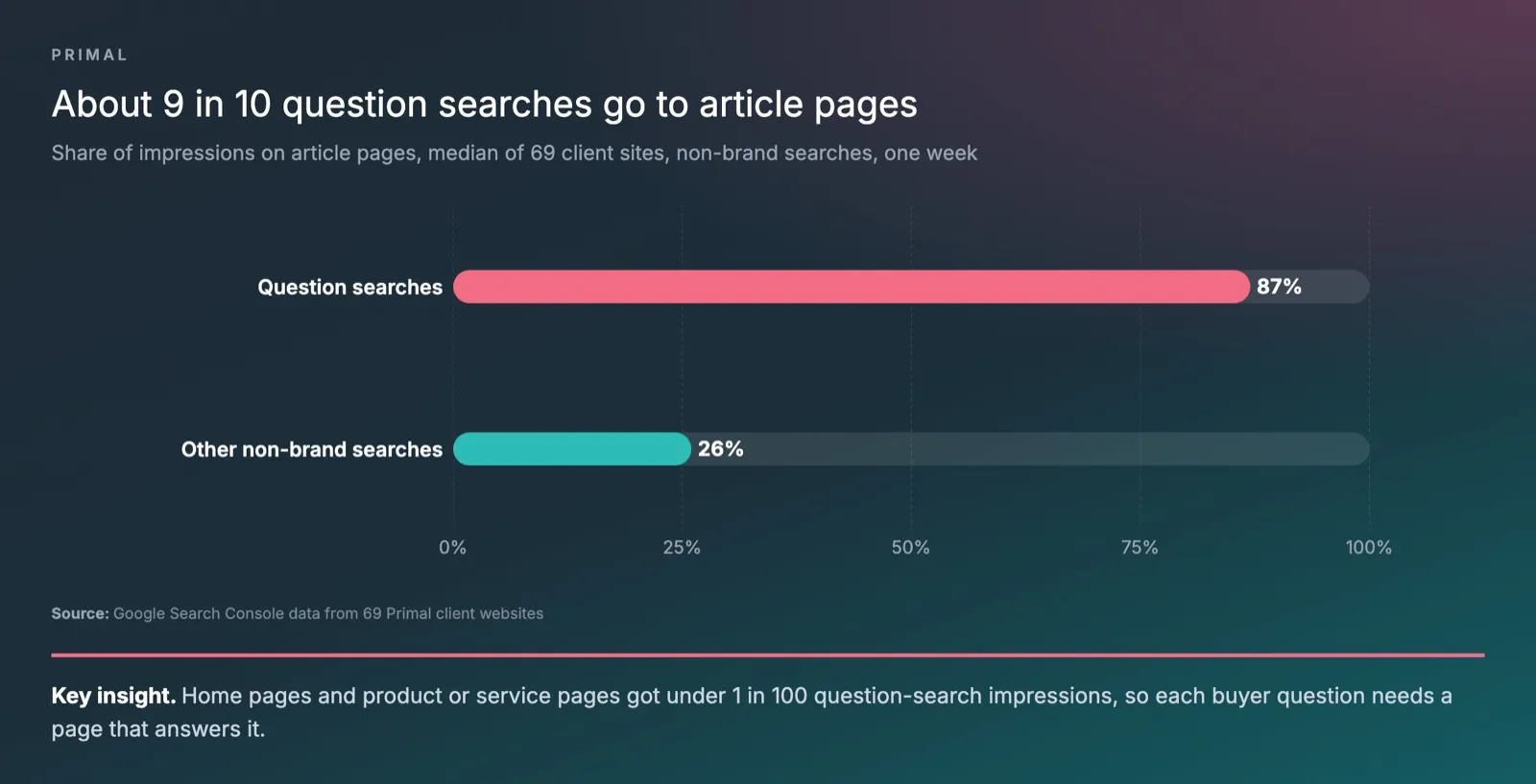
Task: Click the 'Other non-brand searches' row label
Action: click(312, 449)
